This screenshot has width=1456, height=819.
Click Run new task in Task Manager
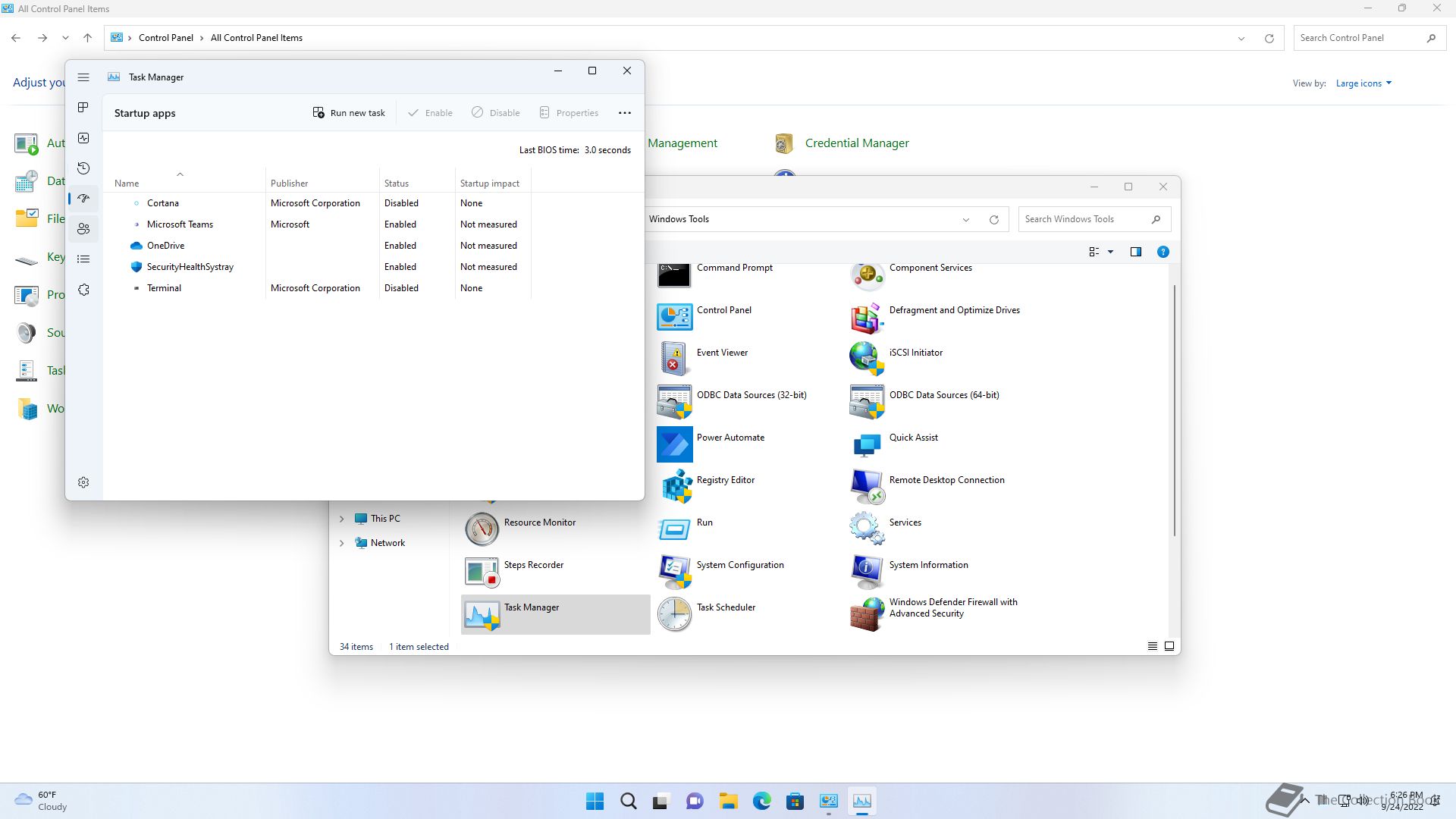point(349,113)
